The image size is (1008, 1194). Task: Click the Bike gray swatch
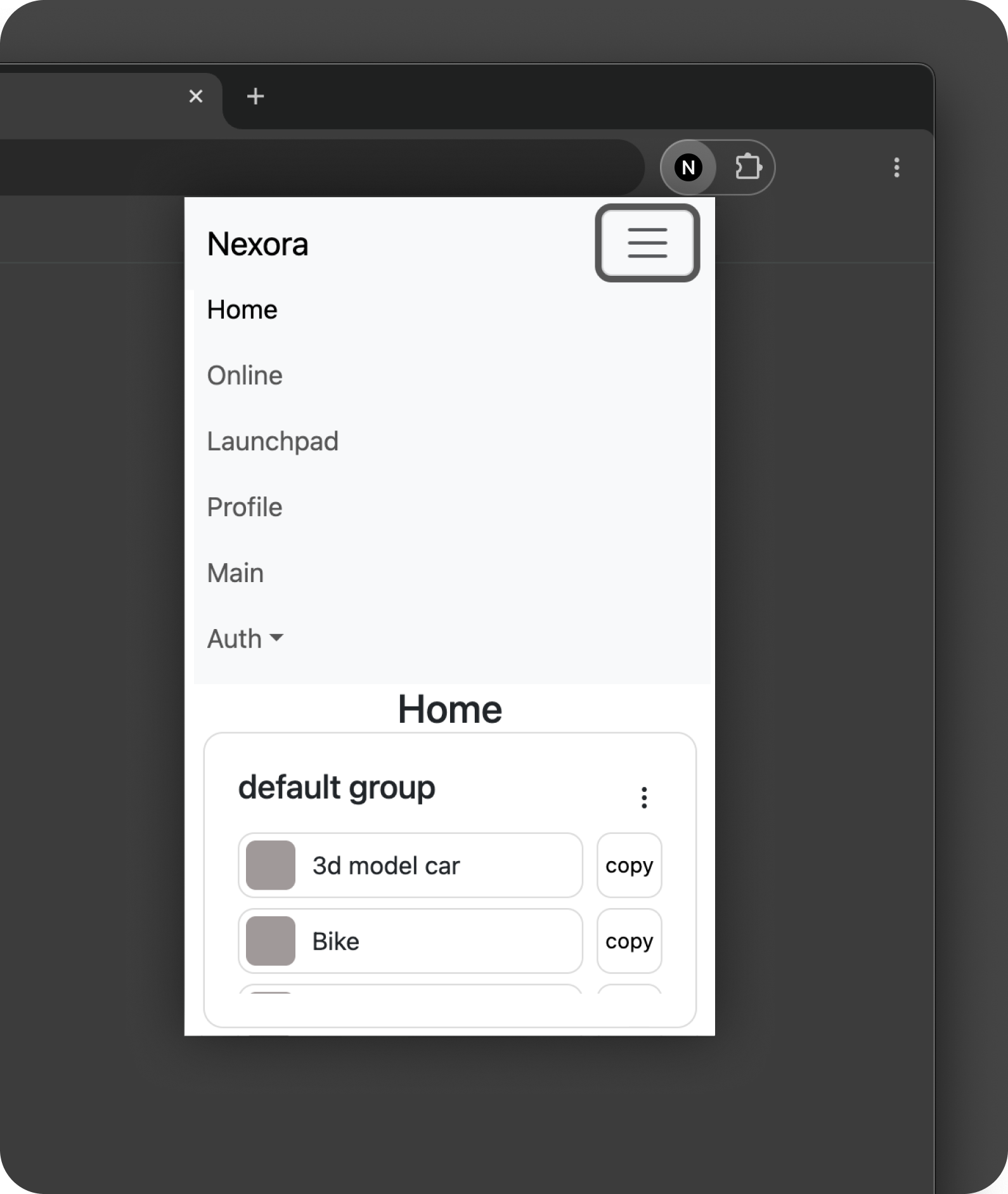[x=271, y=941]
